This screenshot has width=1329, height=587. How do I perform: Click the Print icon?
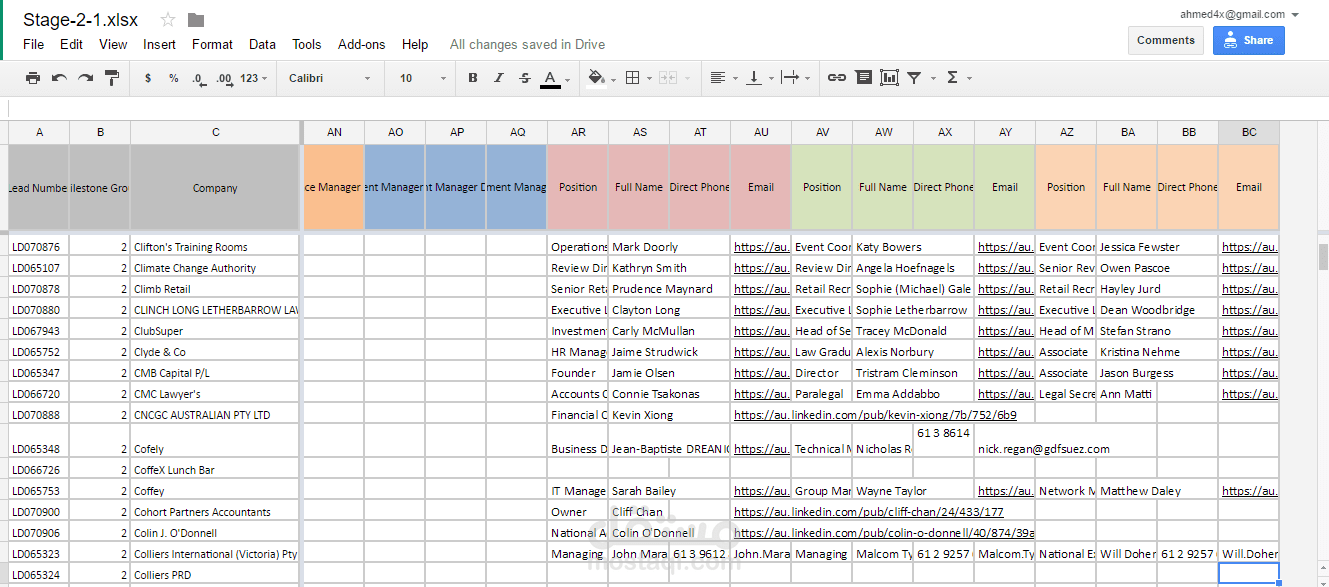[33, 78]
